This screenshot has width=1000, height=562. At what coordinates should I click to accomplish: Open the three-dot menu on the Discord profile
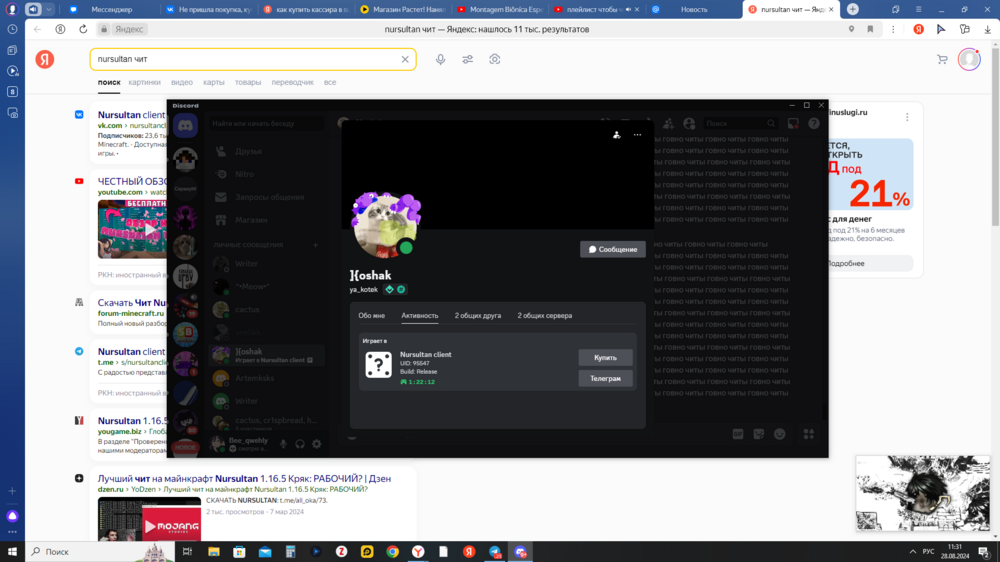pyautogui.click(x=637, y=135)
